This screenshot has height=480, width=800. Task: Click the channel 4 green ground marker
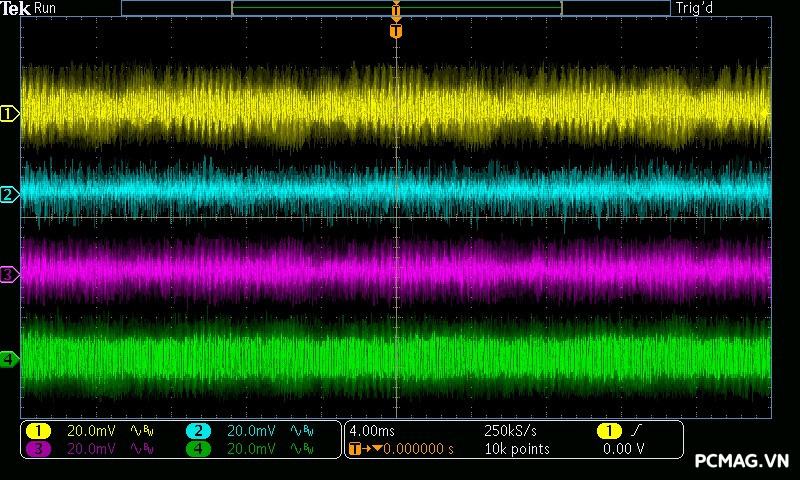point(9,359)
